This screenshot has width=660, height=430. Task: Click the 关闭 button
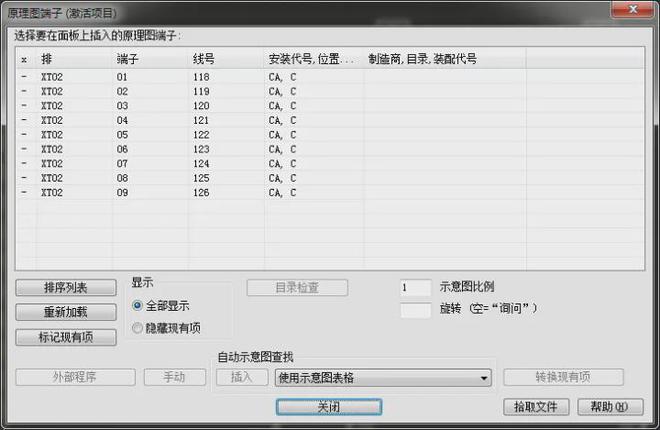click(x=329, y=407)
